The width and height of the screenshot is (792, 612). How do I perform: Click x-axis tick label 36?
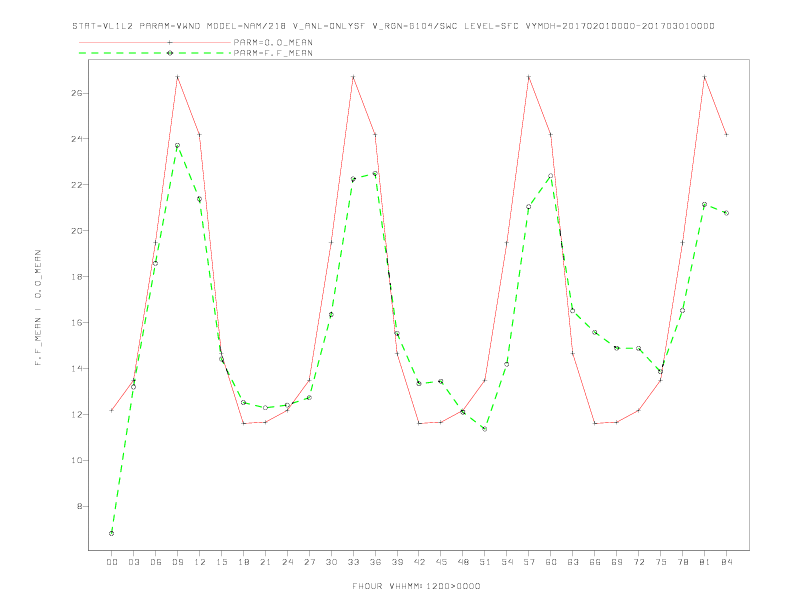375,562
